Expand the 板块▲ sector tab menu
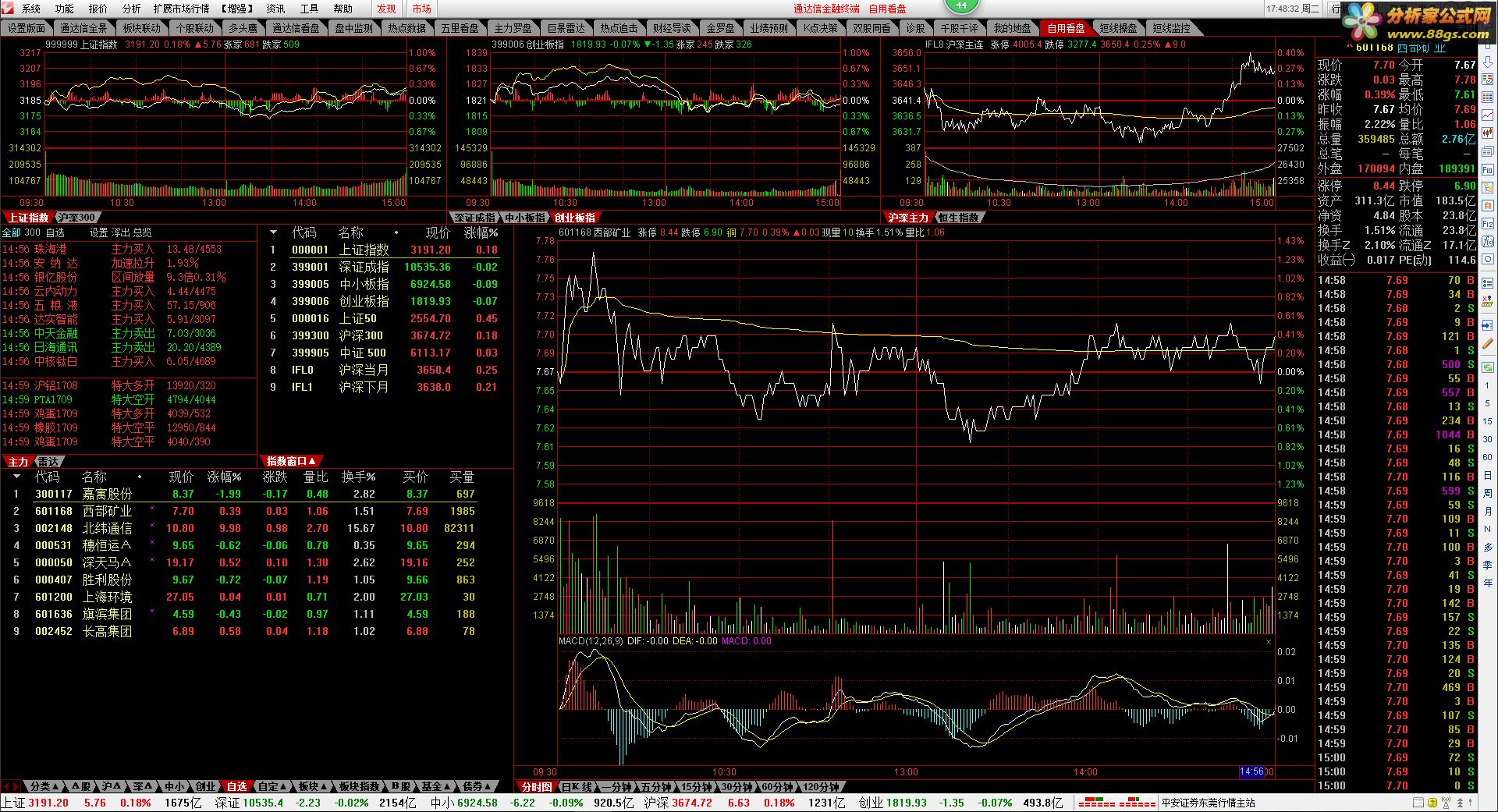 point(312,786)
